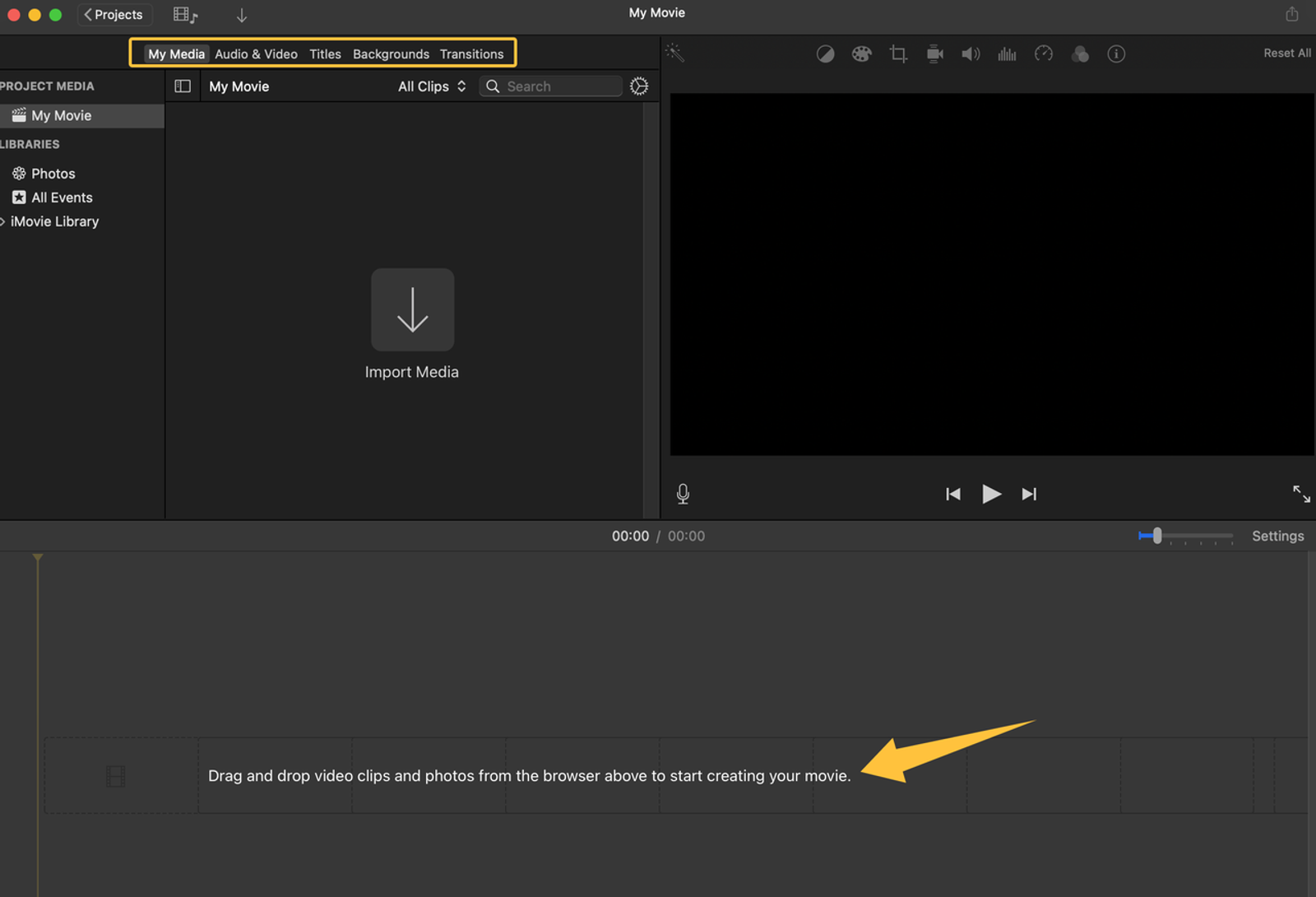The image size is (1316, 897).
Task: Click the import down-arrow icon in toolbar
Action: 242,16
